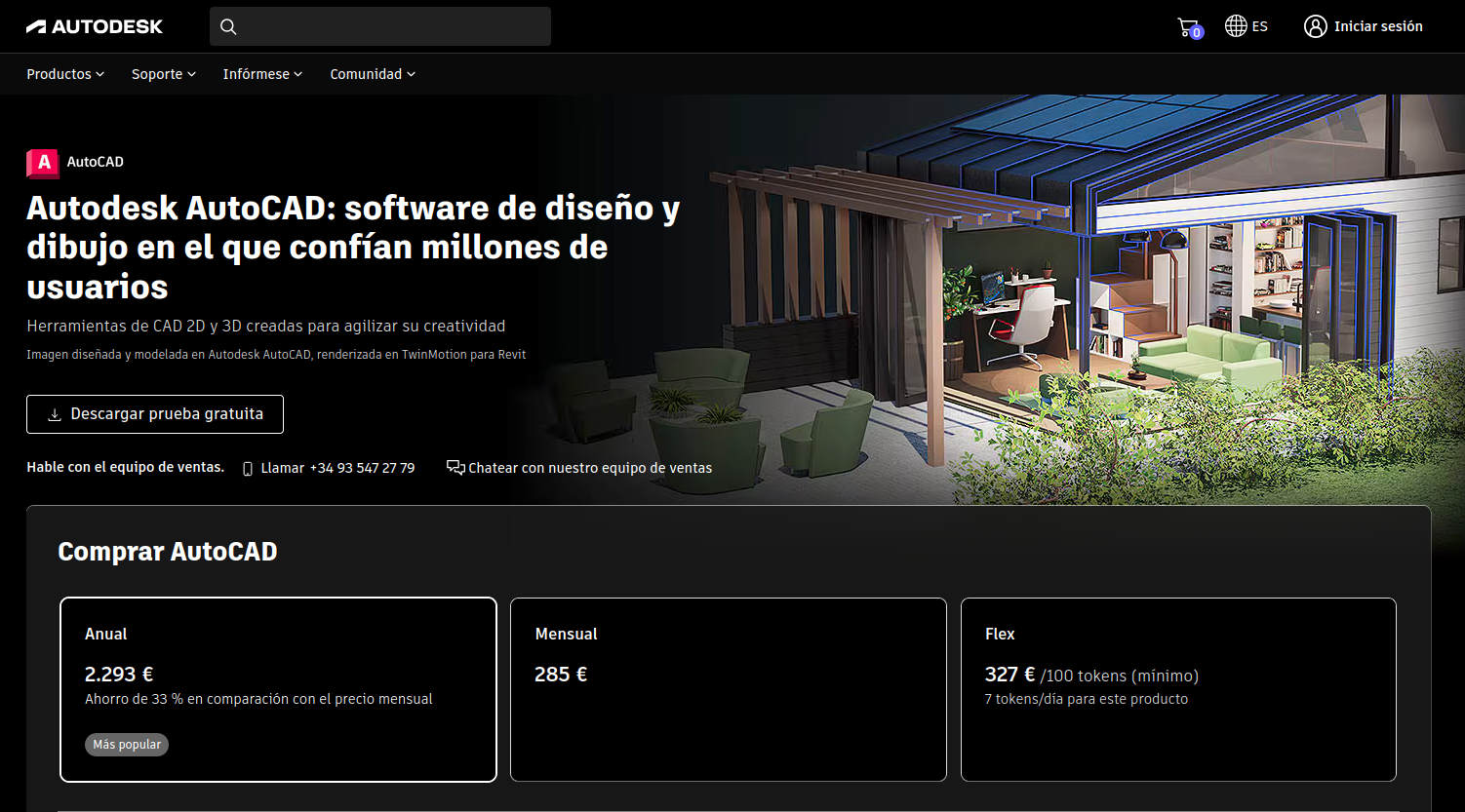Click the download arrow icon on the trial button
Screen dimensions: 1465x812
(x=56, y=413)
